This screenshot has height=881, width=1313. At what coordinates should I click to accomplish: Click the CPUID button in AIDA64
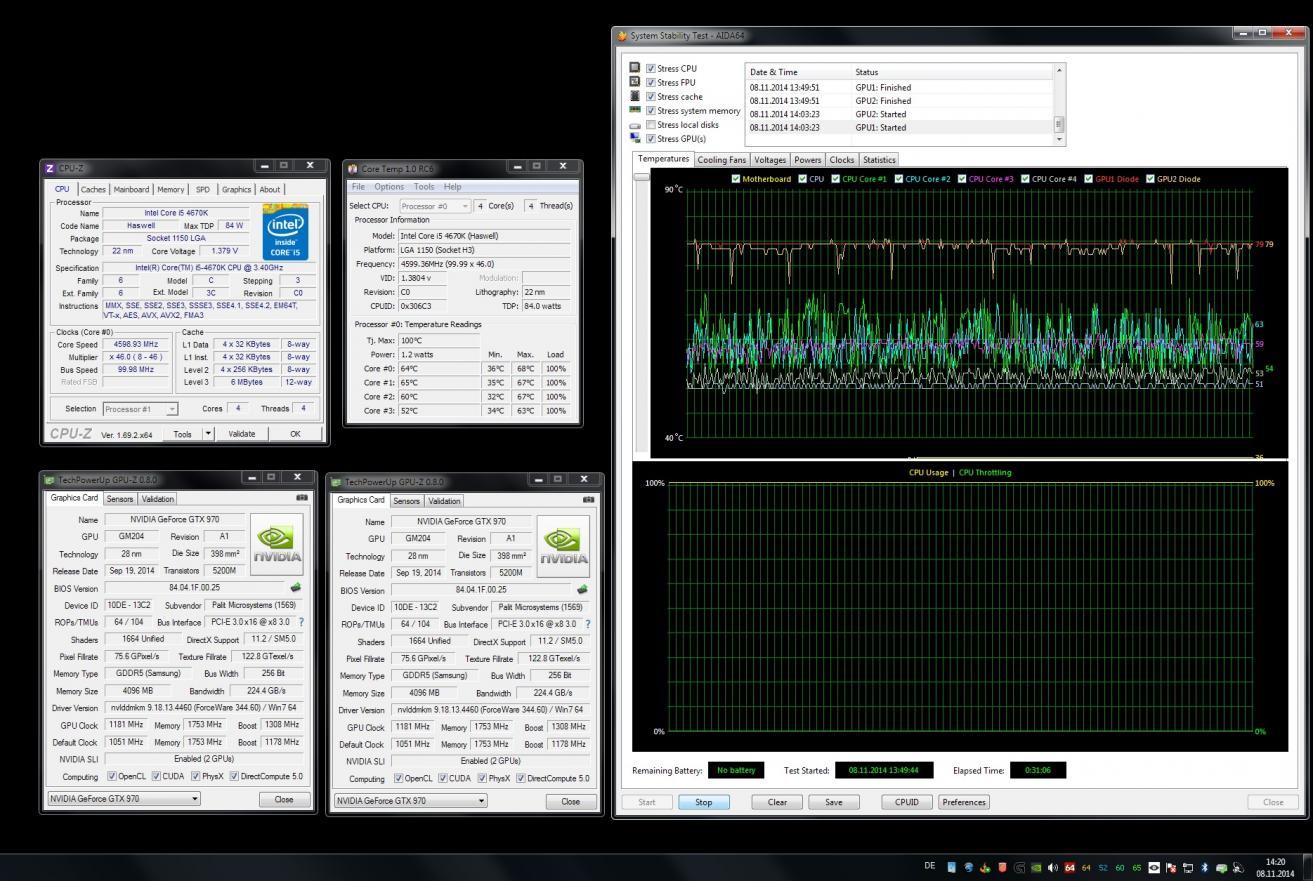pyautogui.click(x=907, y=802)
